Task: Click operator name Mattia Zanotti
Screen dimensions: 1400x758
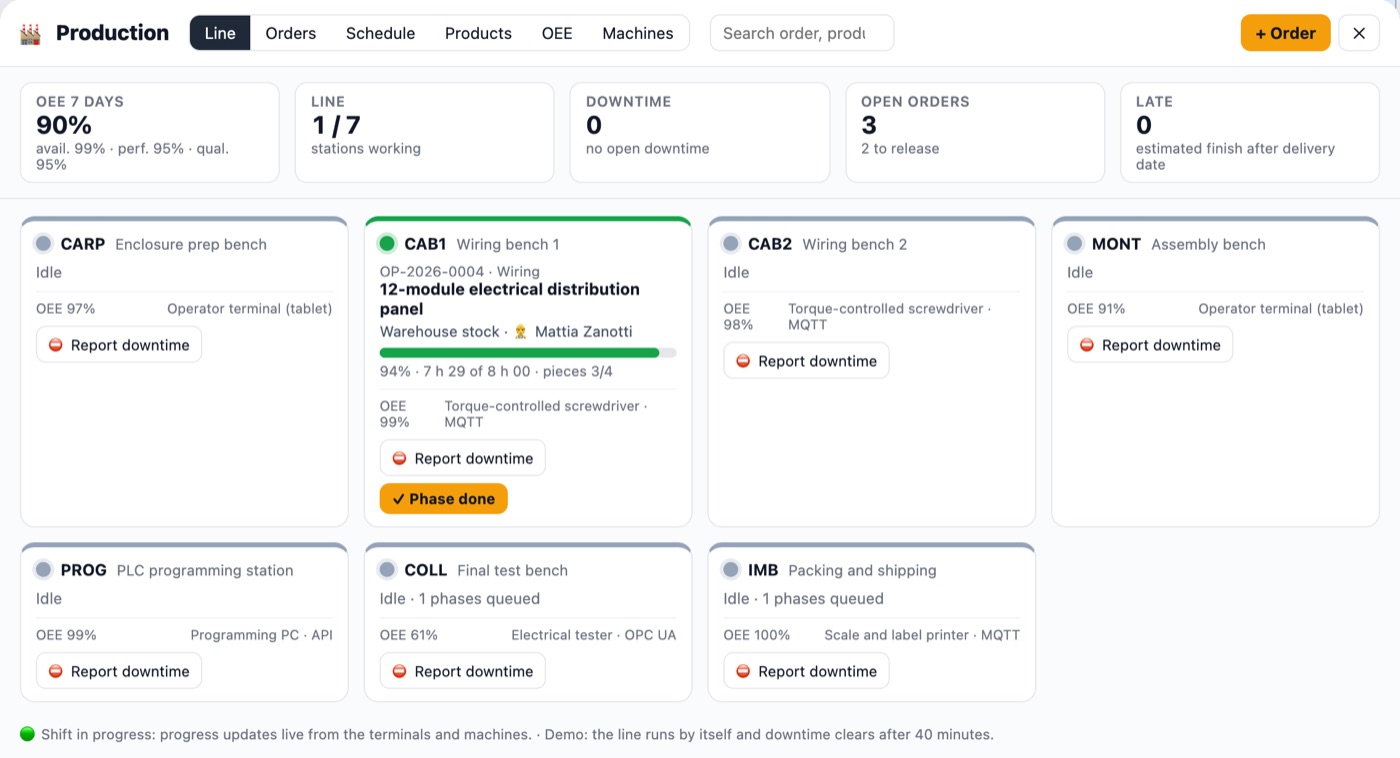Action: coord(583,332)
